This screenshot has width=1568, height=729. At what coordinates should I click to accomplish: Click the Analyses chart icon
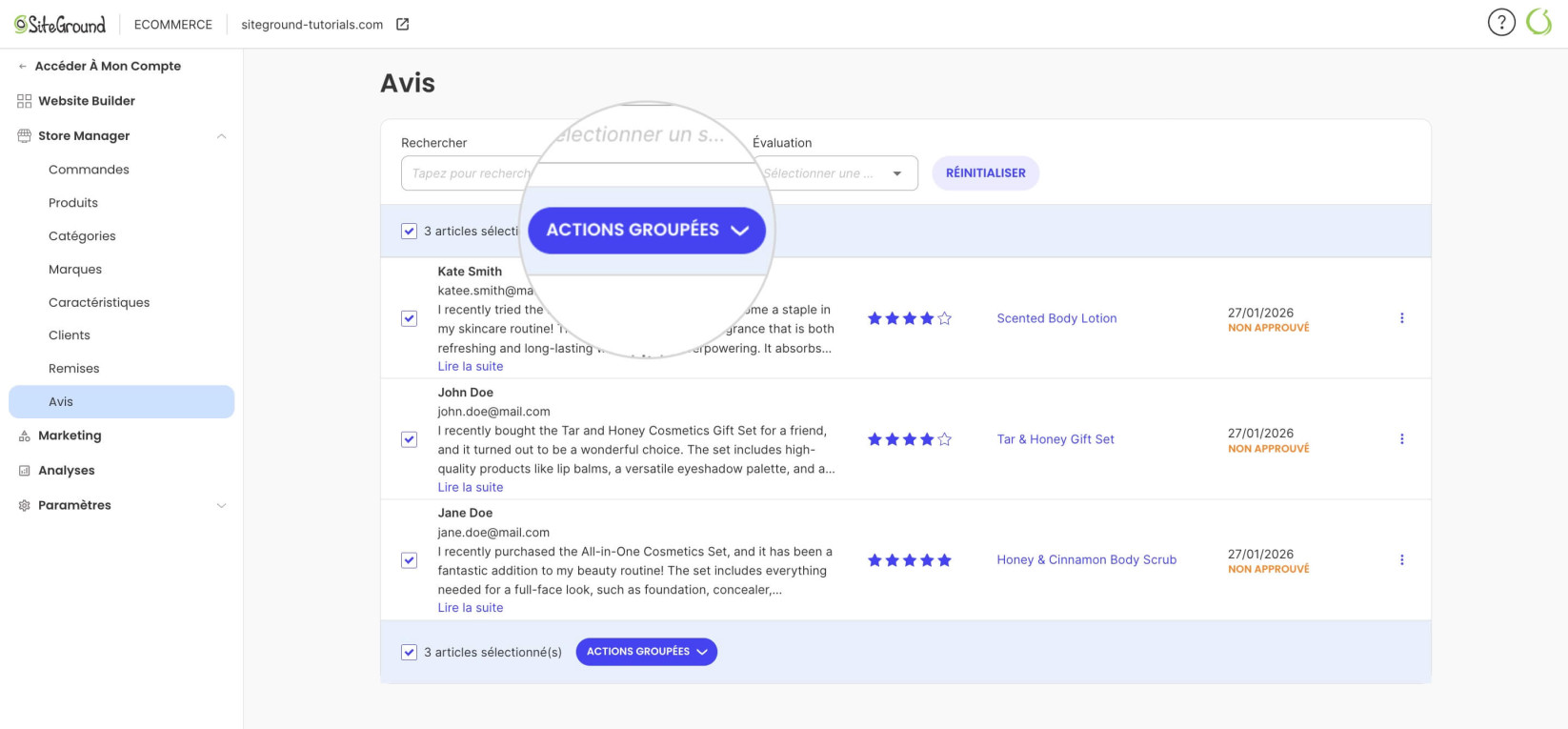pyautogui.click(x=25, y=471)
